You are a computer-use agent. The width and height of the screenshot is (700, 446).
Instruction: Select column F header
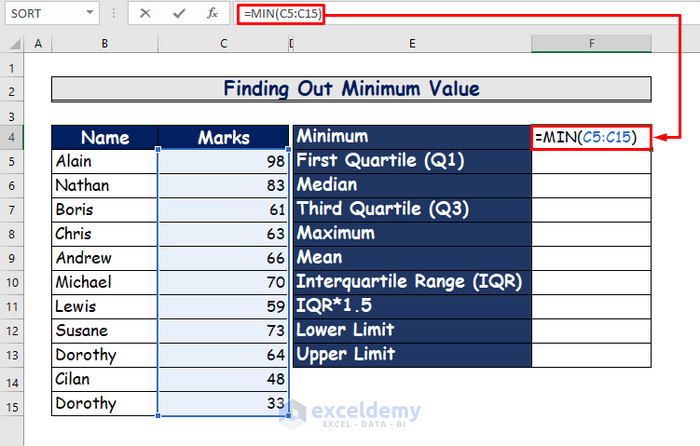(591, 44)
